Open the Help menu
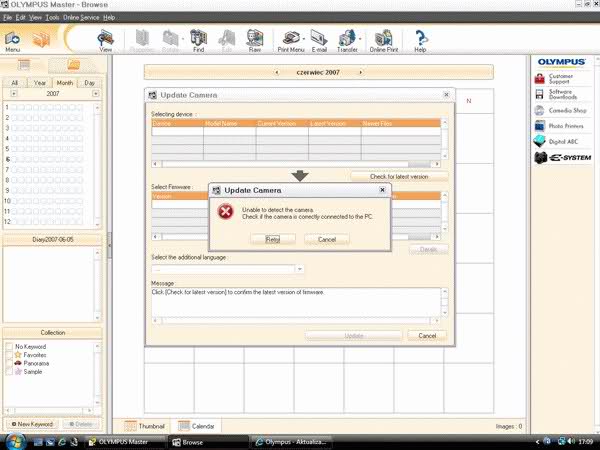The width and height of the screenshot is (600, 450). pyautogui.click(x=109, y=18)
